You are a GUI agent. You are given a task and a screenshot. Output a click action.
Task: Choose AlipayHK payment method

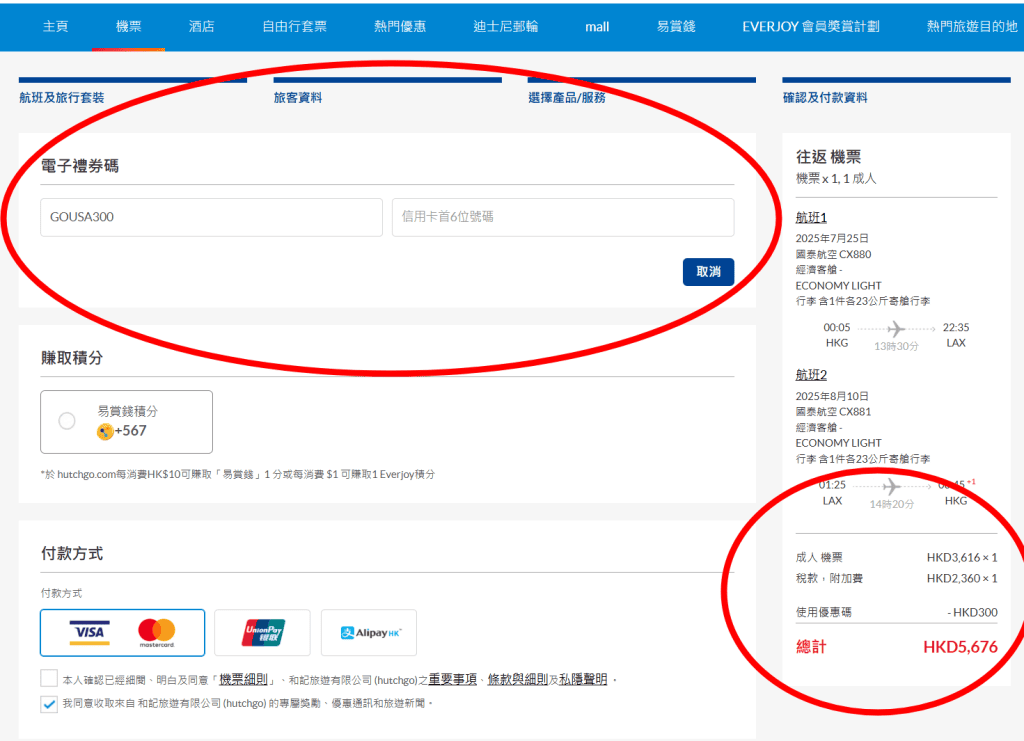point(369,632)
